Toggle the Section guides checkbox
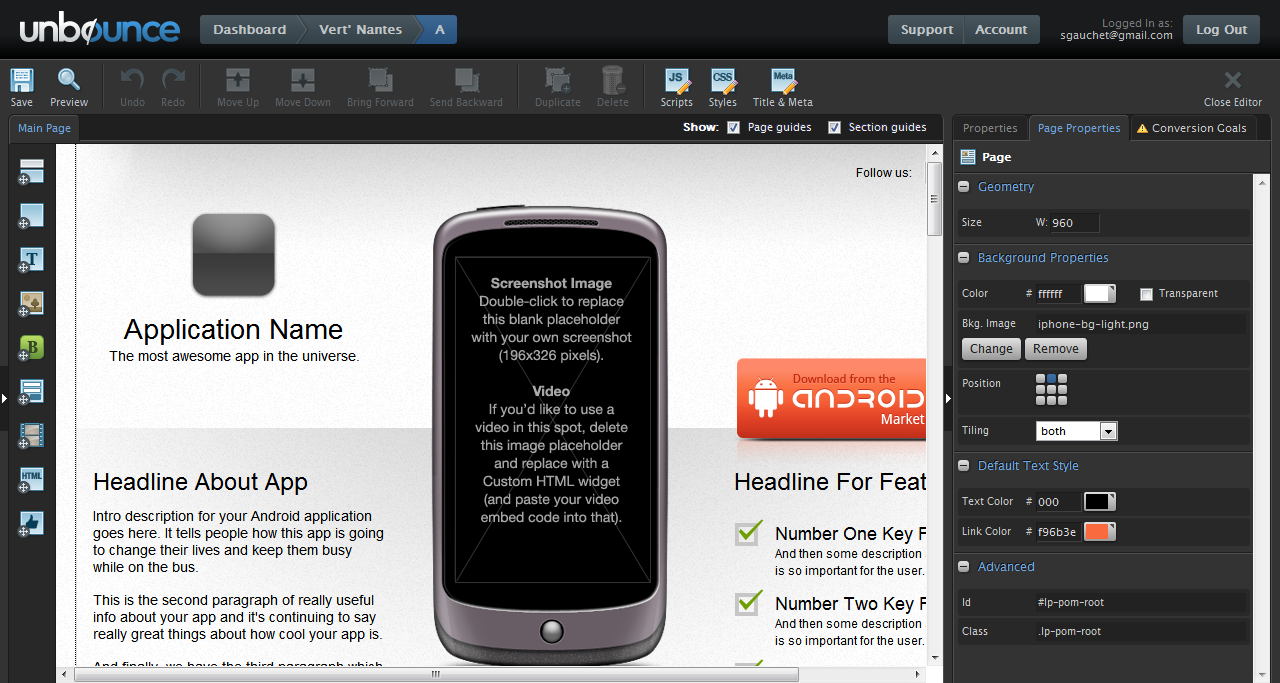1280x683 pixels. coord(834,128)
